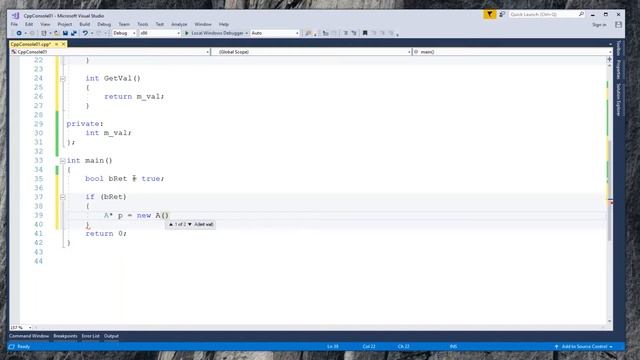Screen dimensions: 640x360
Task: Show previous overload in parameter tooltip
Action: coord(171,224)
